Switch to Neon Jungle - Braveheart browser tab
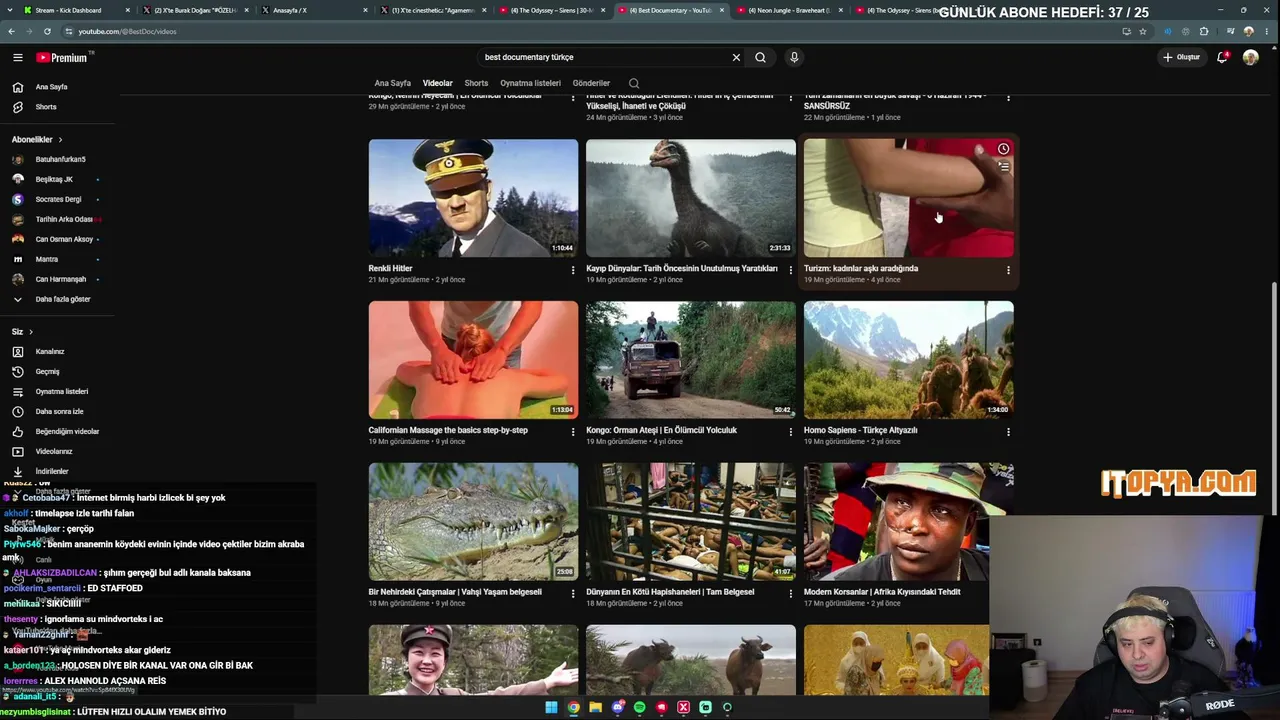 [x=790, y=10]
